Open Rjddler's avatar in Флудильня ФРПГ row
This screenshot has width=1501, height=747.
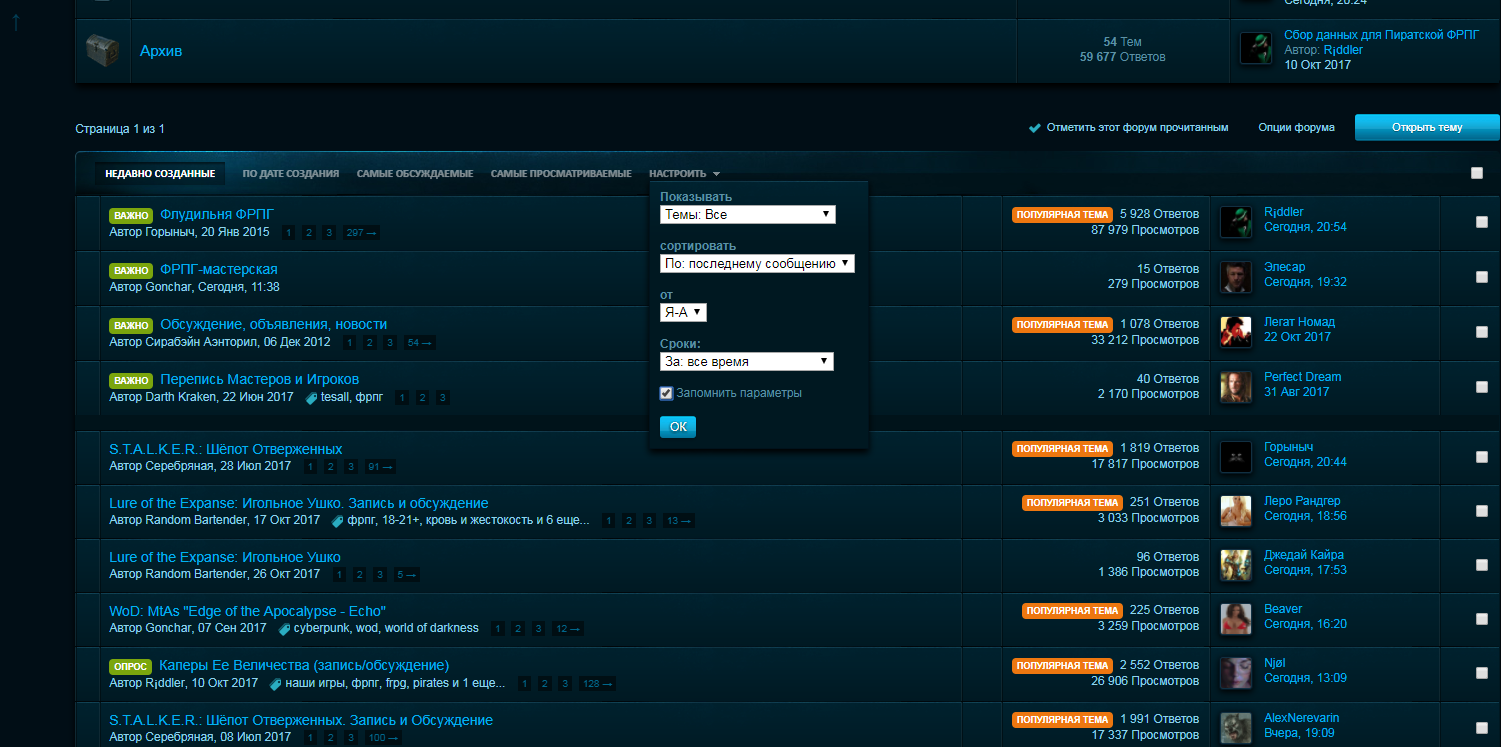click(x=1236, y=222)
